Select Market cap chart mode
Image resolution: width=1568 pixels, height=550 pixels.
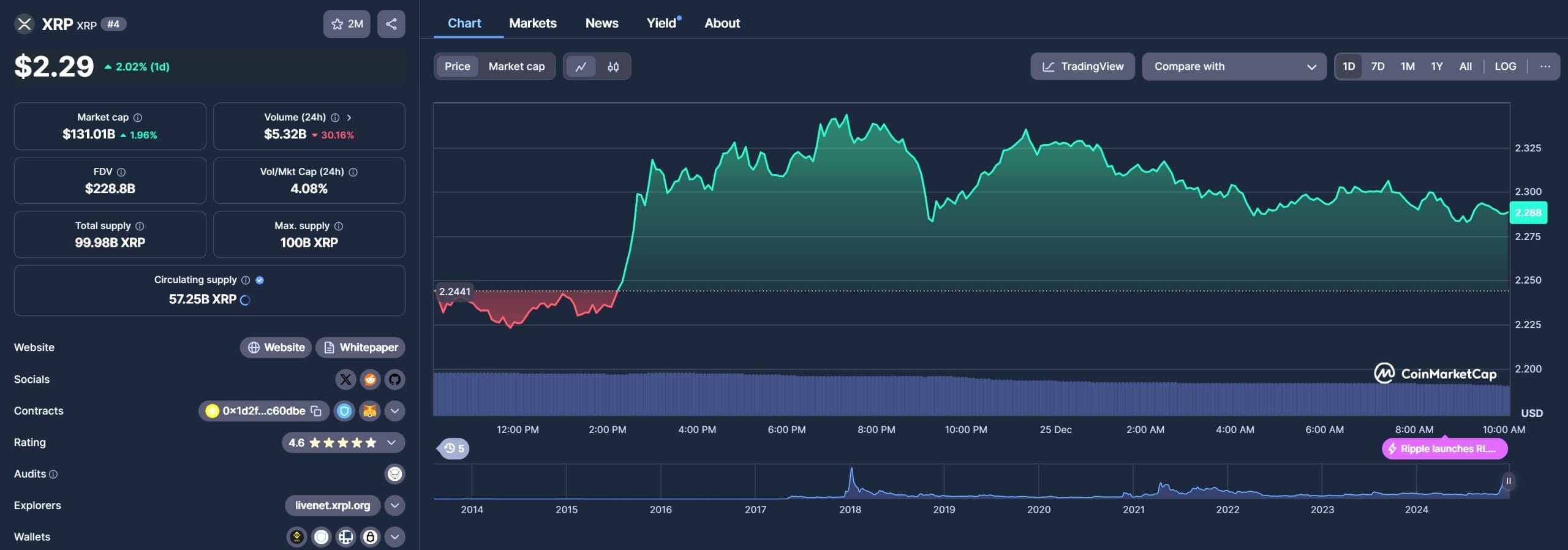tap(516, 67)
